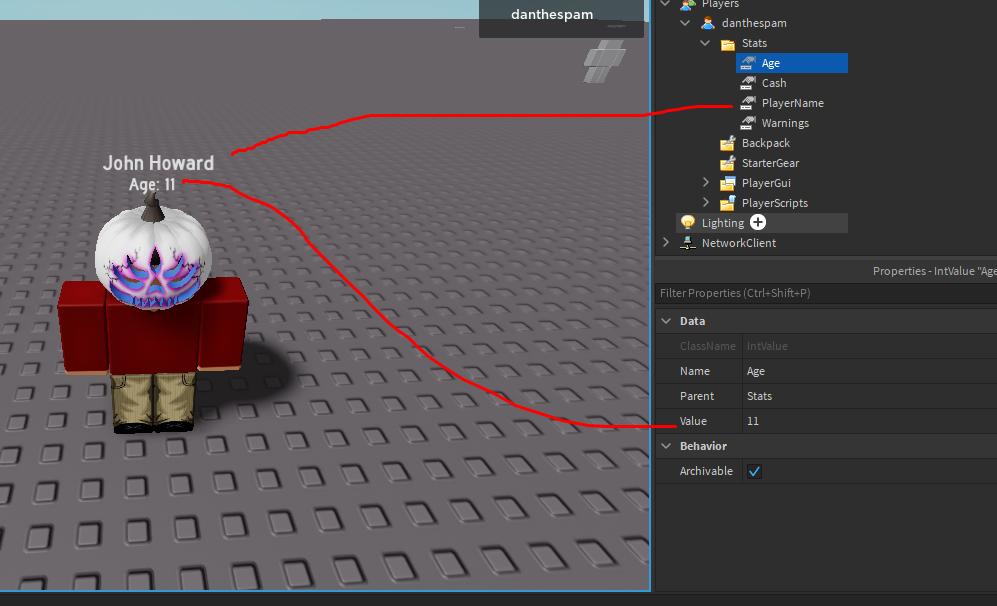The height and width of the screenshot is (606, 997).
Task: Click the plus button next to Lighting
Action: pyautogui.click(x=758, y=222)
